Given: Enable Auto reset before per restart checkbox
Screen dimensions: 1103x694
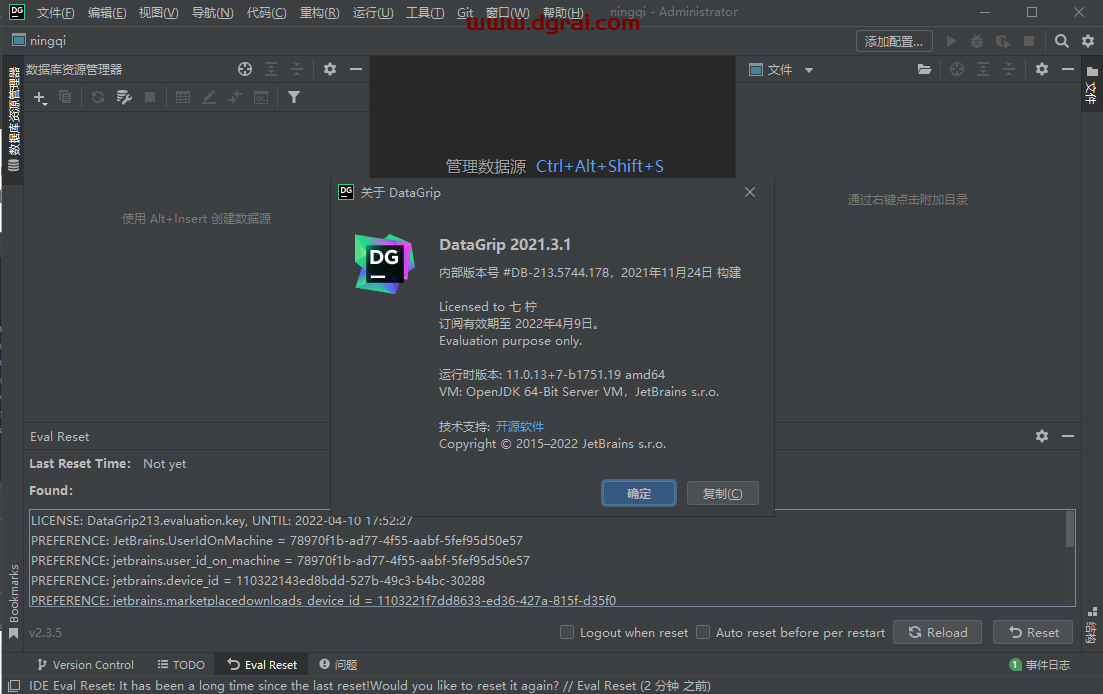Looking at the screenshot, I should (x=703, y=632).
